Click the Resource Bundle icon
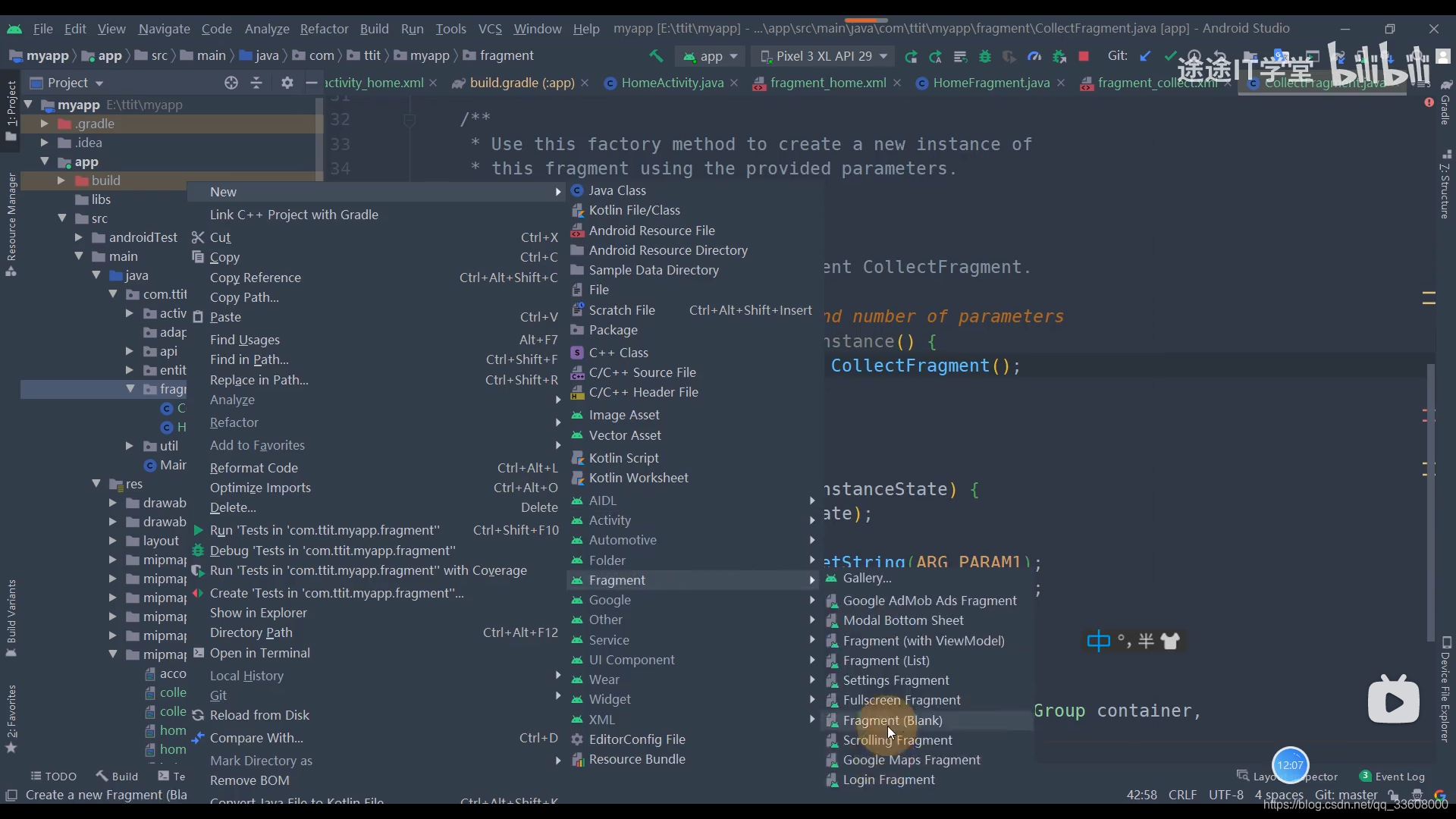The width and height of the screenshot is (1456, 819). pyautogui.click(x=577, y=759)
